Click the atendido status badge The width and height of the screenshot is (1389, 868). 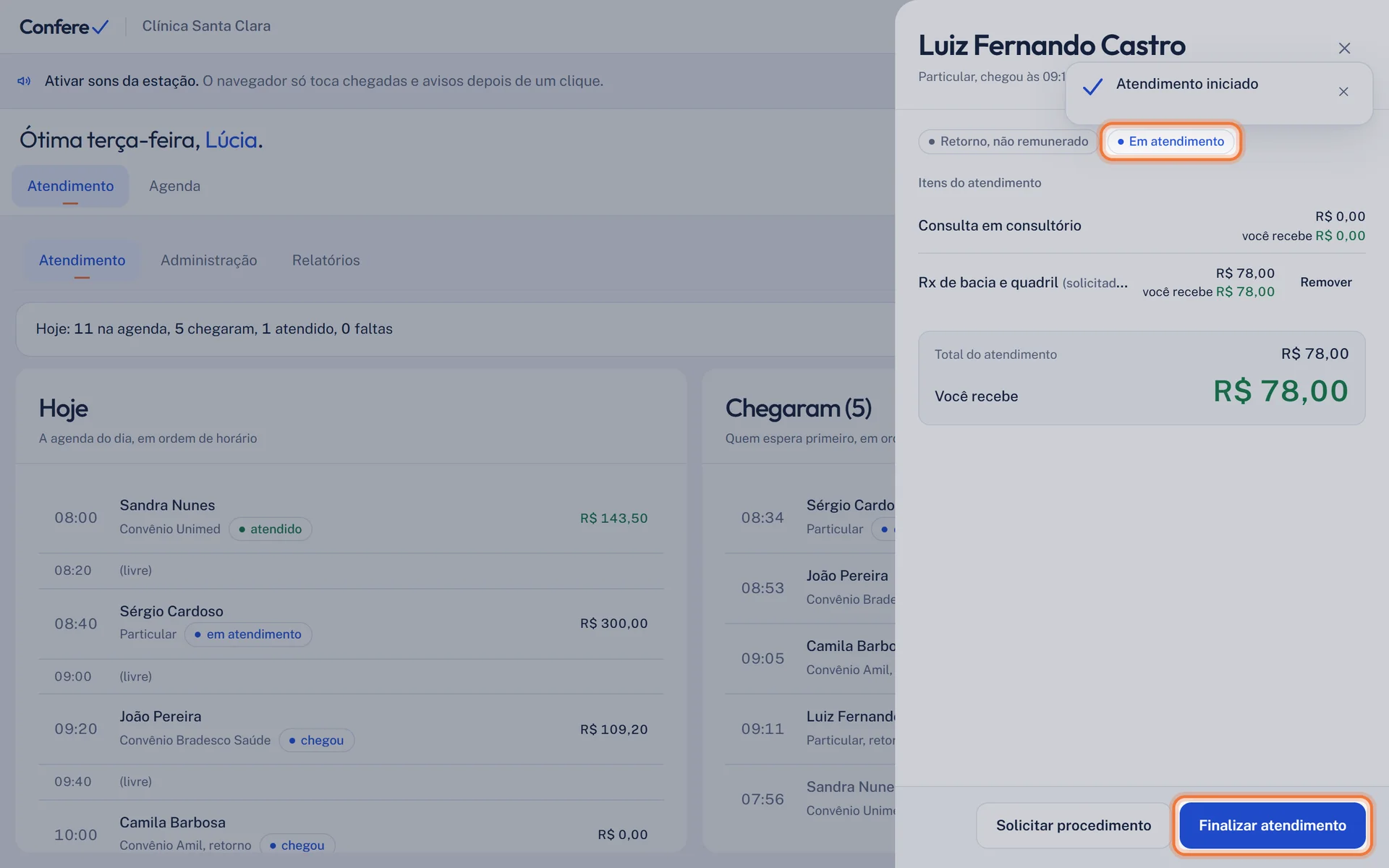point(270,529)
